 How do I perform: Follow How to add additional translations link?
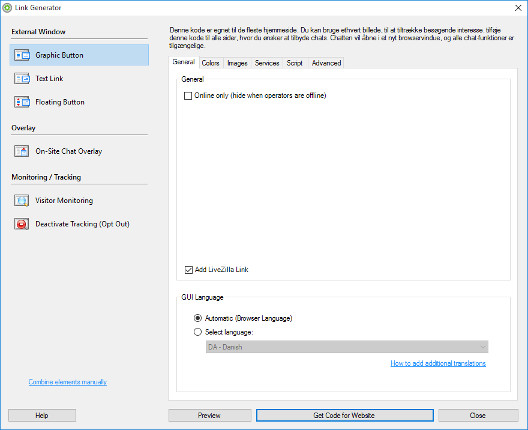click(x=438, y=363)
